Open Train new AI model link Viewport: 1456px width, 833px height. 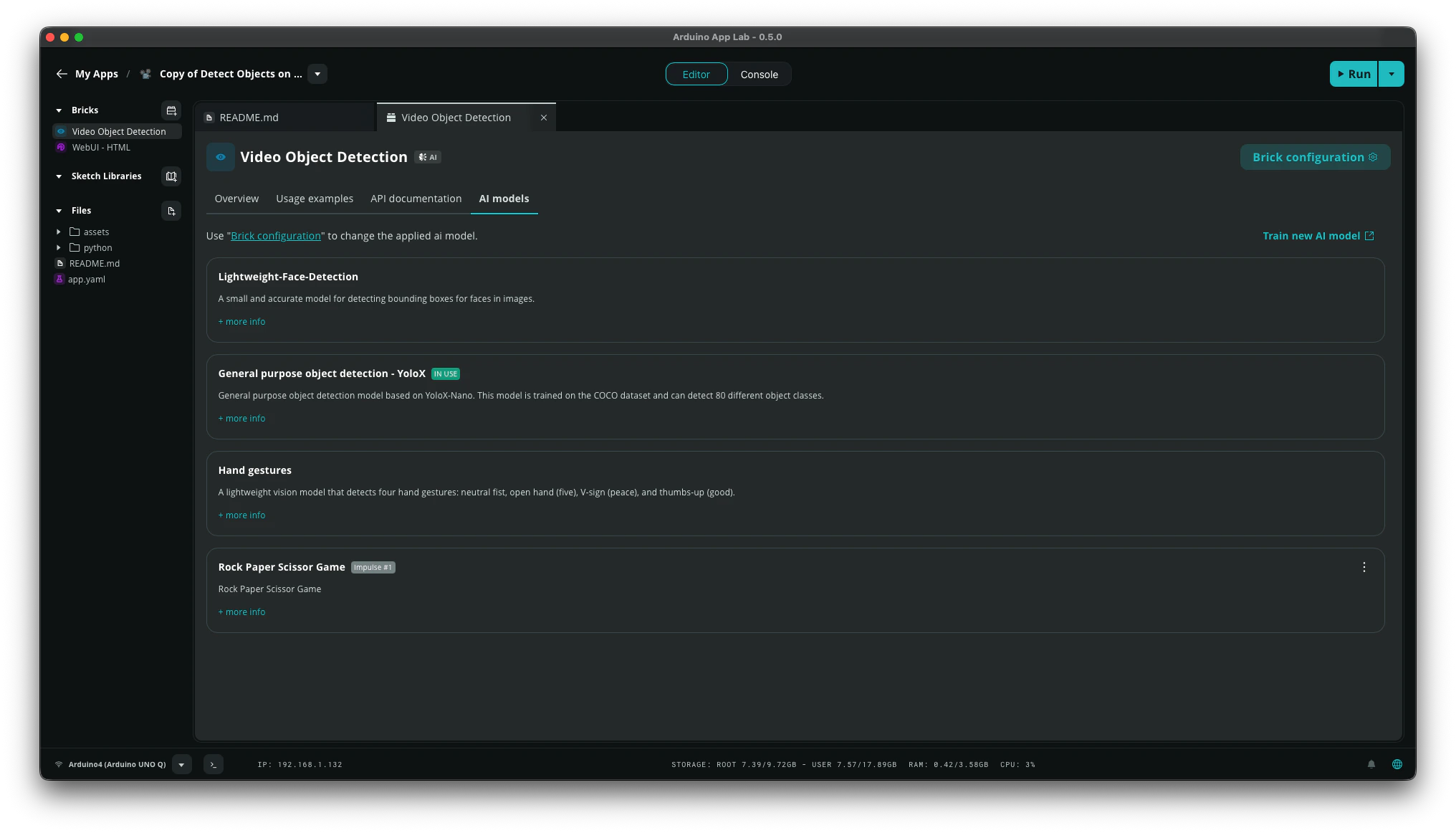[x=1318, y=236]
